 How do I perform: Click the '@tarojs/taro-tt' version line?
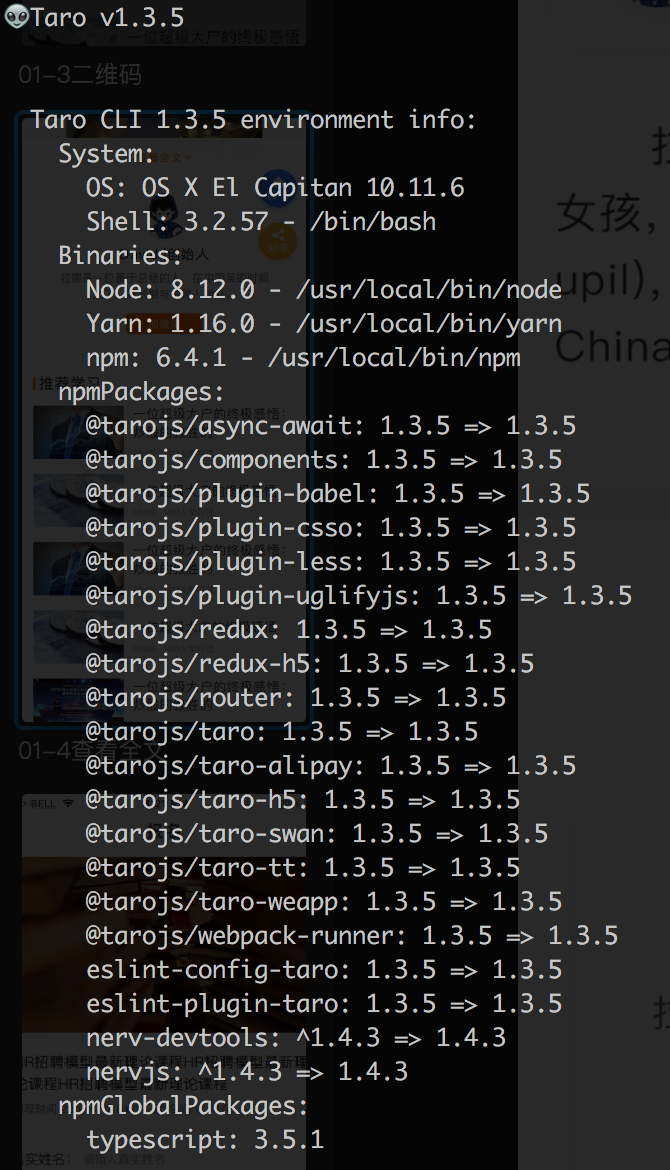(303, 867)
